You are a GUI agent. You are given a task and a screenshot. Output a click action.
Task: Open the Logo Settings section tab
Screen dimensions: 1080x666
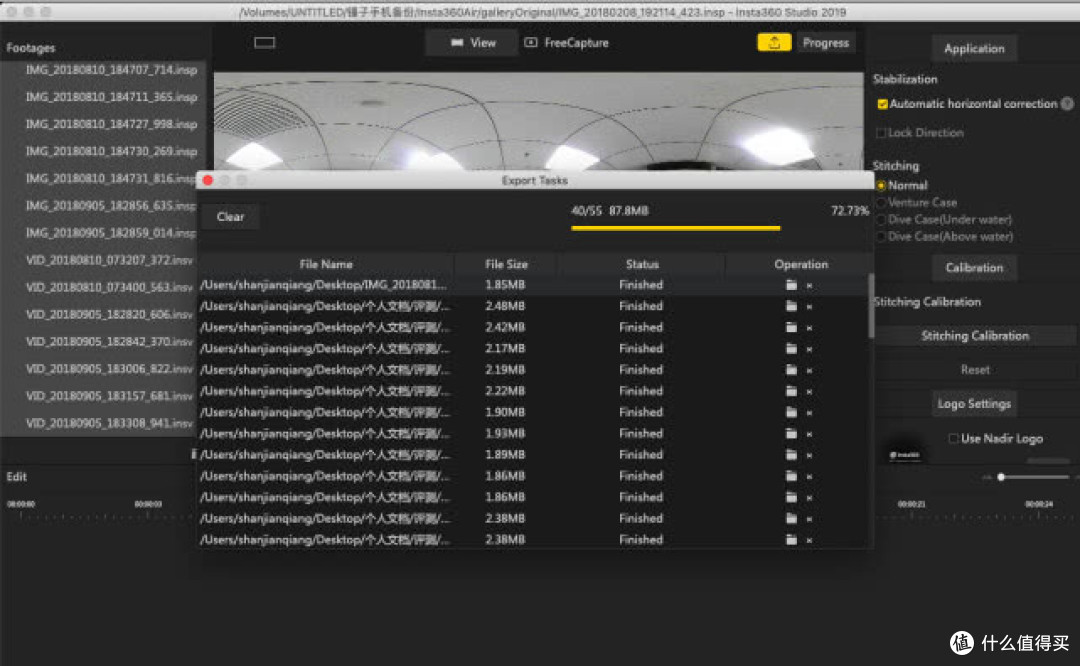(x=974, y=404)
